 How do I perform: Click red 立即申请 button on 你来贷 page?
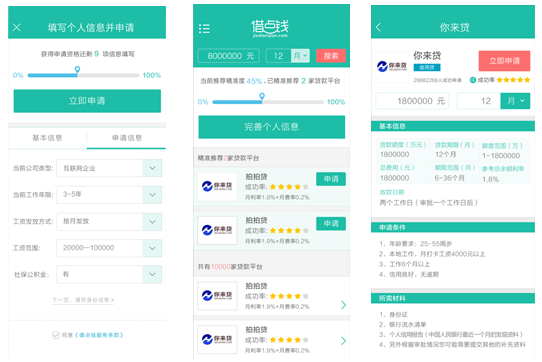click(x=504, y=61)
